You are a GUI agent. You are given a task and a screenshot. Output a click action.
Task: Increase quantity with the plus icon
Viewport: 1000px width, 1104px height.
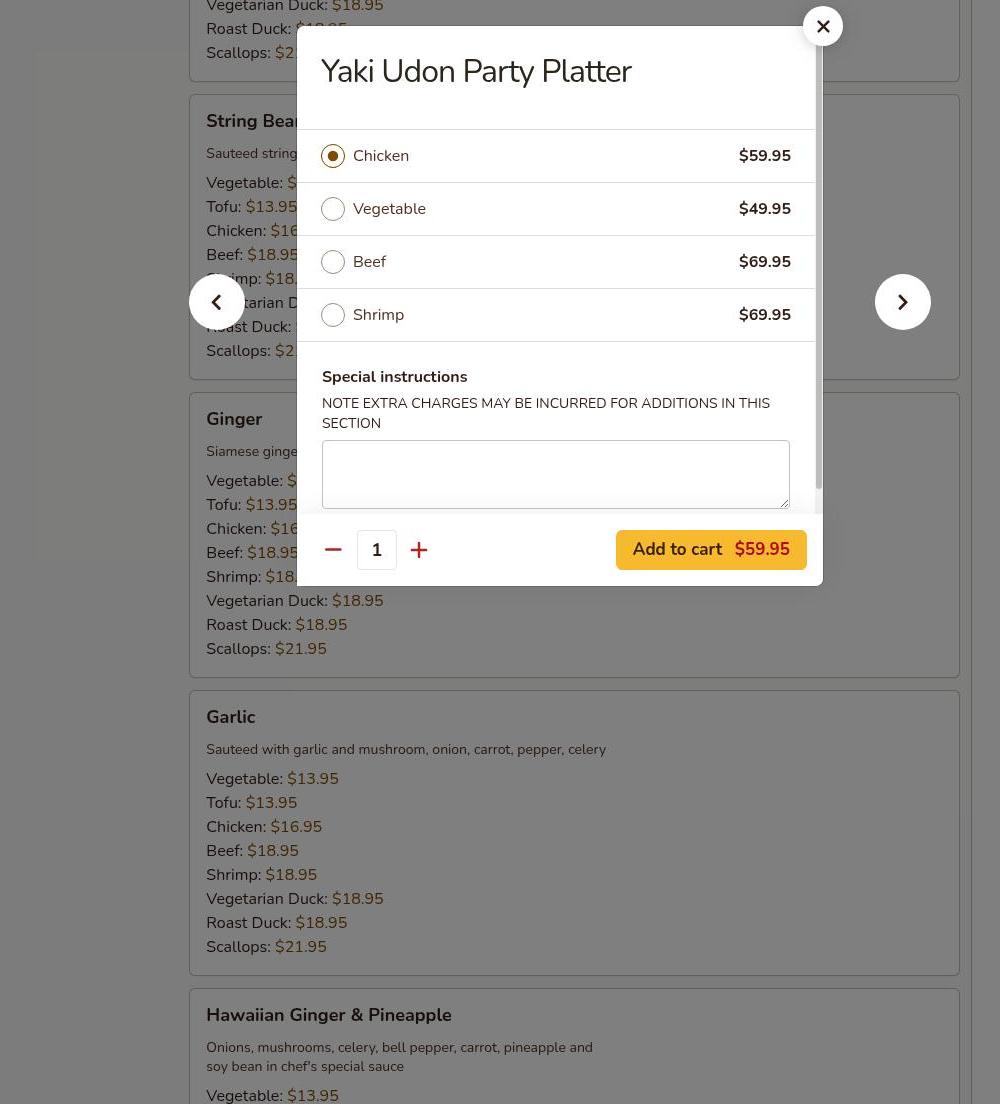pos(419,550)
